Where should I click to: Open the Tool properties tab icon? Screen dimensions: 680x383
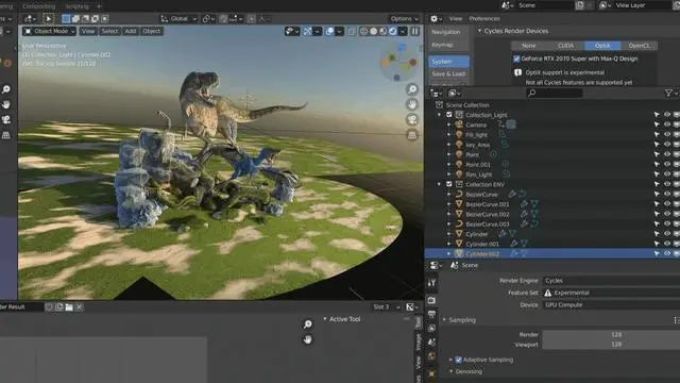click(x=432, y=283)
